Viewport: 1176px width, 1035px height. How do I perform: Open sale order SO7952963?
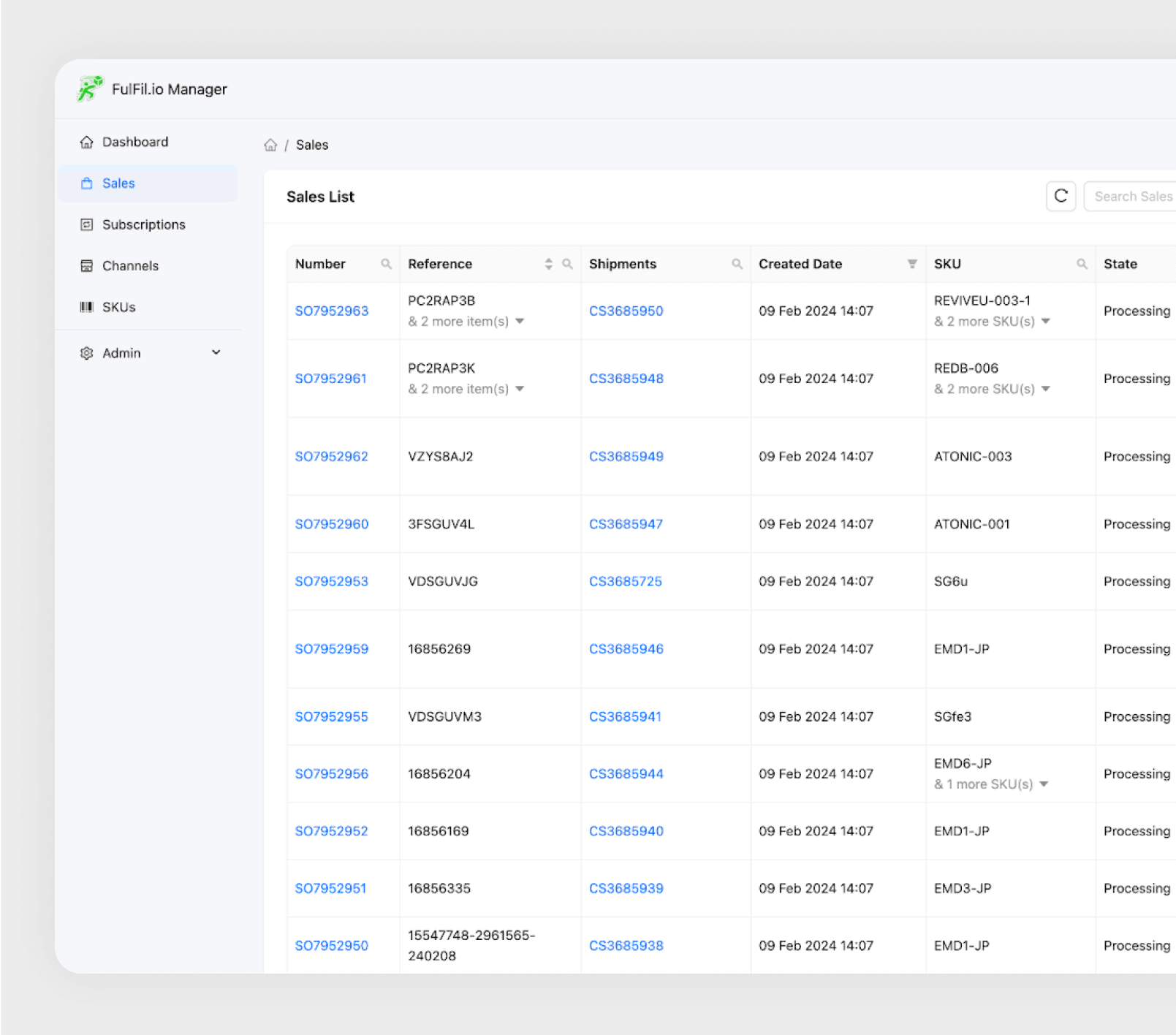(331, 310)
